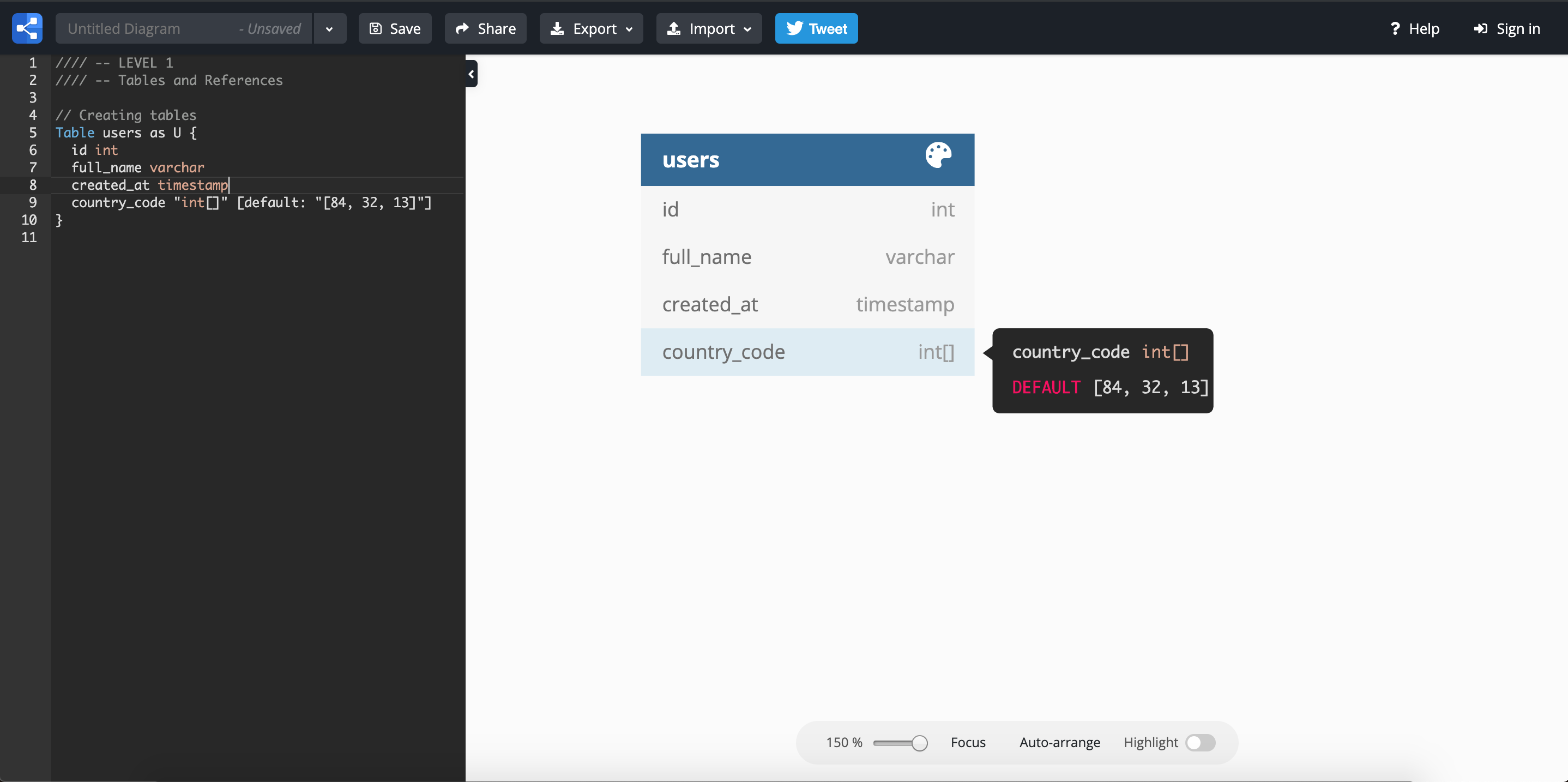Open the Import dropdown menu

(747, 28)
